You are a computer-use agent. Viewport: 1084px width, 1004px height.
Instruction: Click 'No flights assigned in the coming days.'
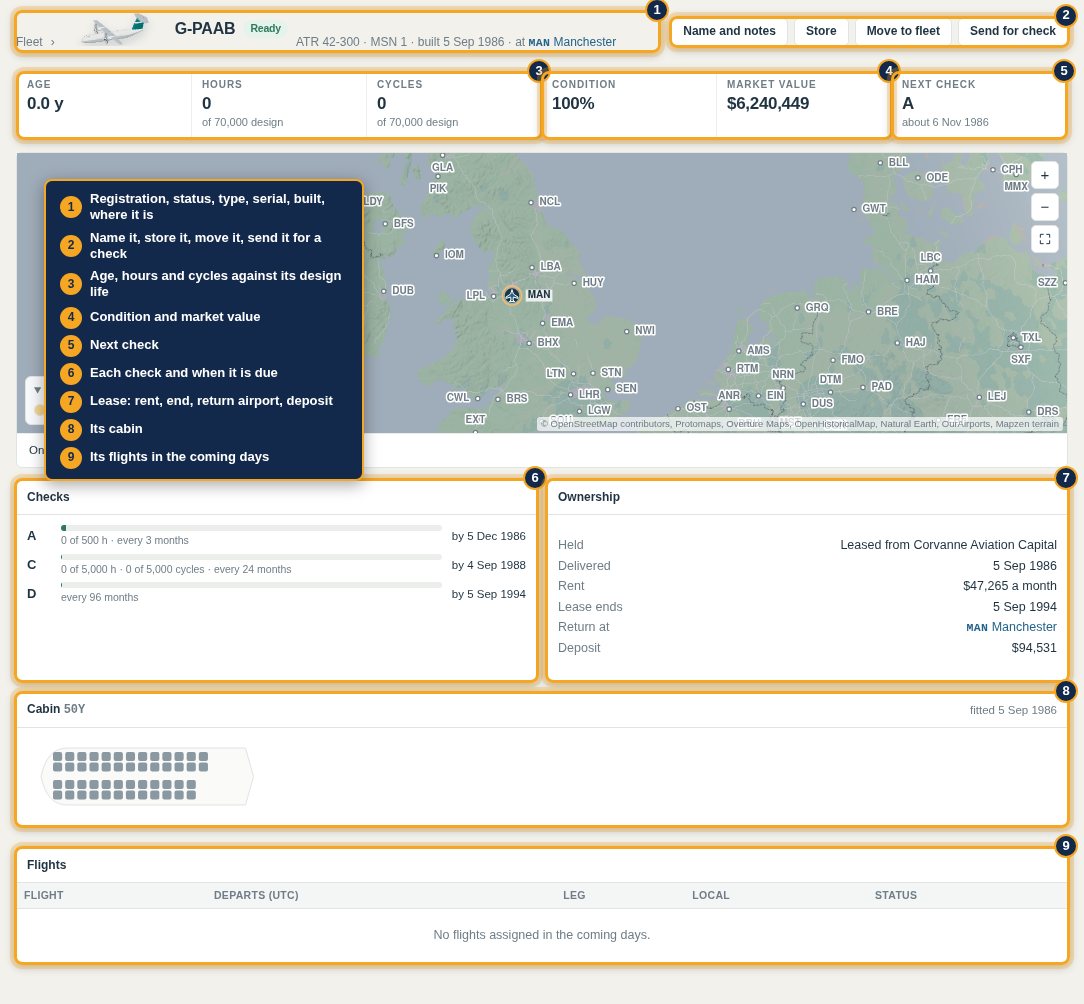point(541,935)
